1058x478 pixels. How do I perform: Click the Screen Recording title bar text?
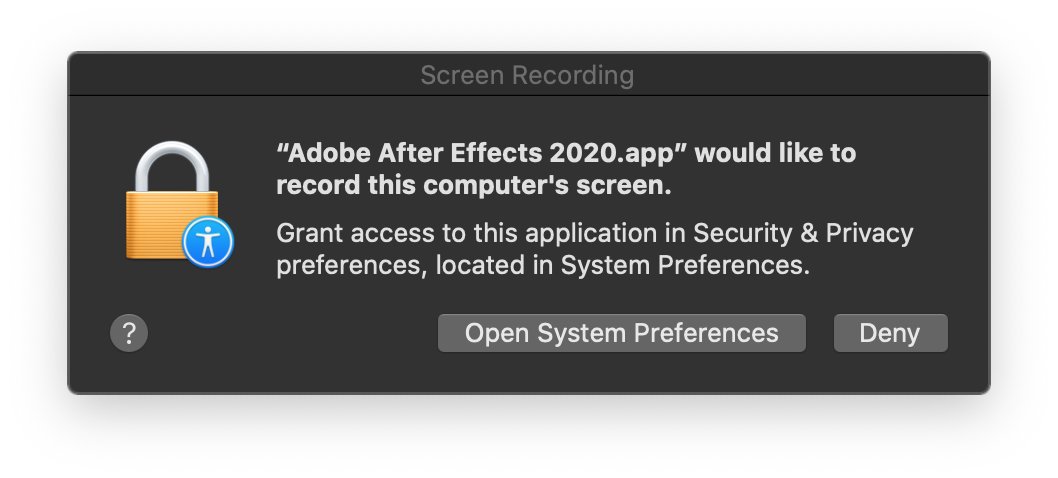(527, 75)
